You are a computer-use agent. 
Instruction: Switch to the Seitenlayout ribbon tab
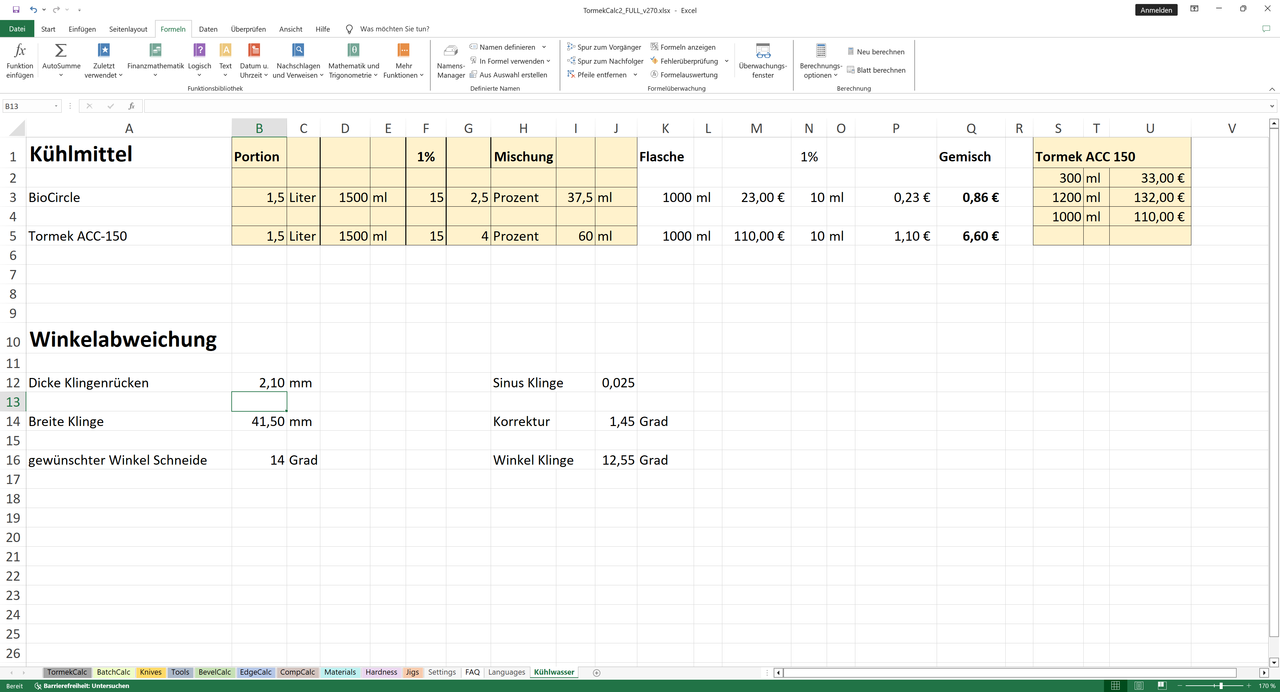click(x=128, y=29)
